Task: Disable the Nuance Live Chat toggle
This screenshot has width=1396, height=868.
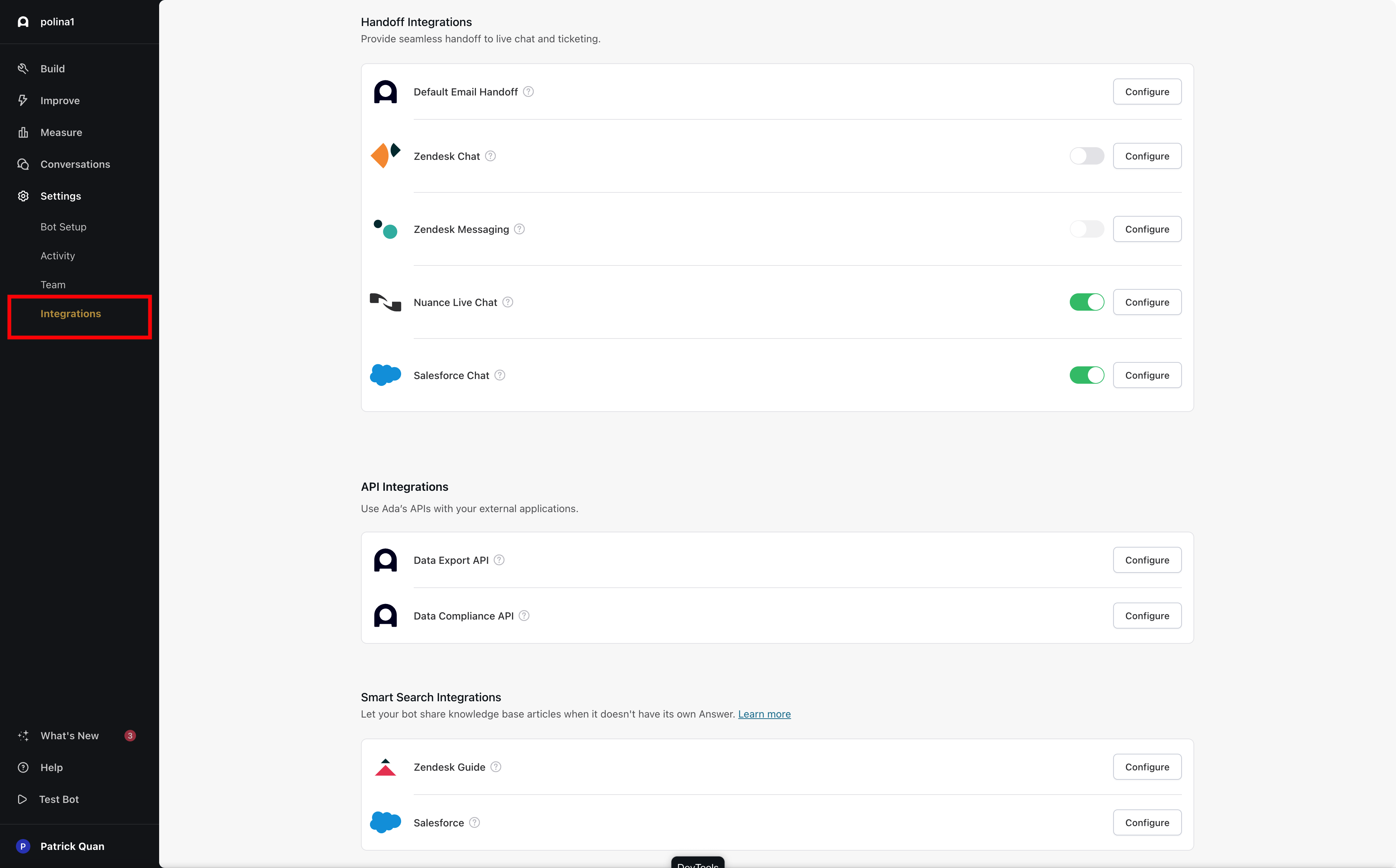Action: 1087,302
